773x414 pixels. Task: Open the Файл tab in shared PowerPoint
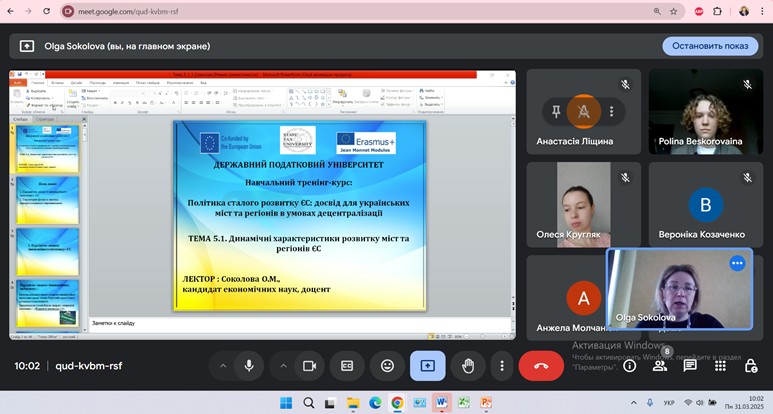click(x=18, y=82)
